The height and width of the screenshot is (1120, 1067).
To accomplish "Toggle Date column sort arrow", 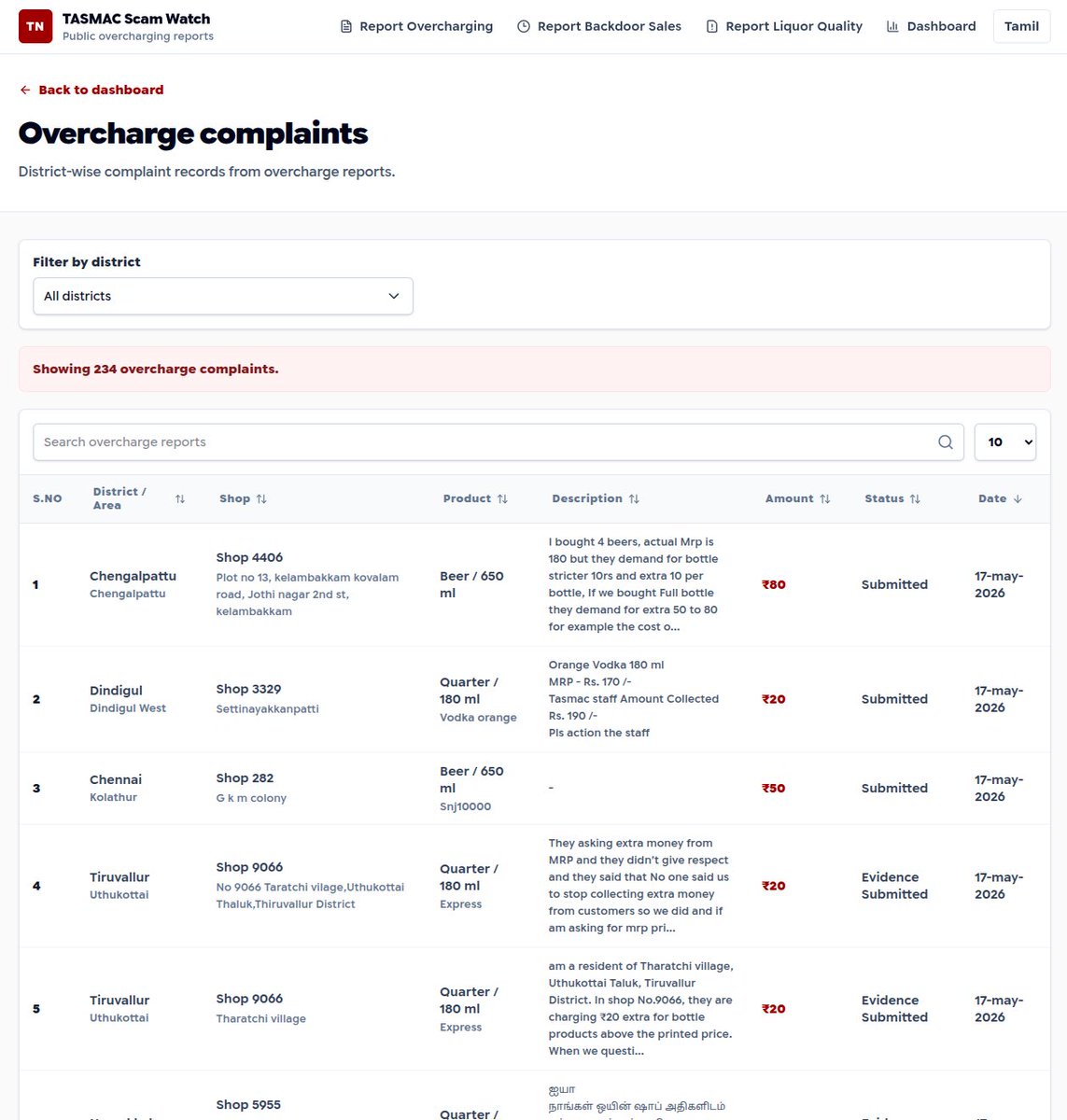I will point(1018,499).
